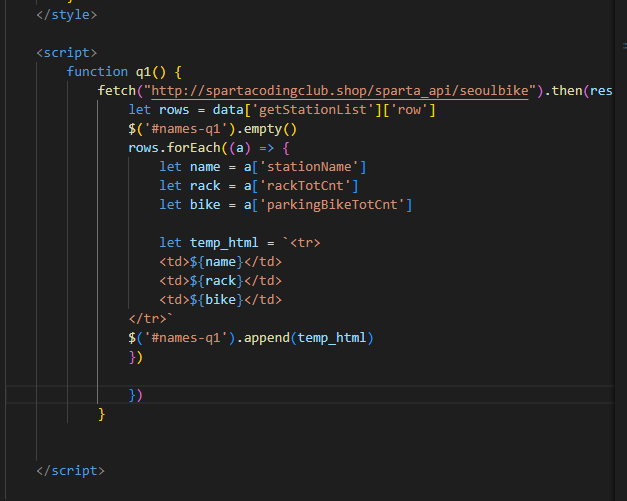Screen dimensions: 627x501
Task: Place cursor on 'function q1()' declaration
Action: [x=124, y=72]
